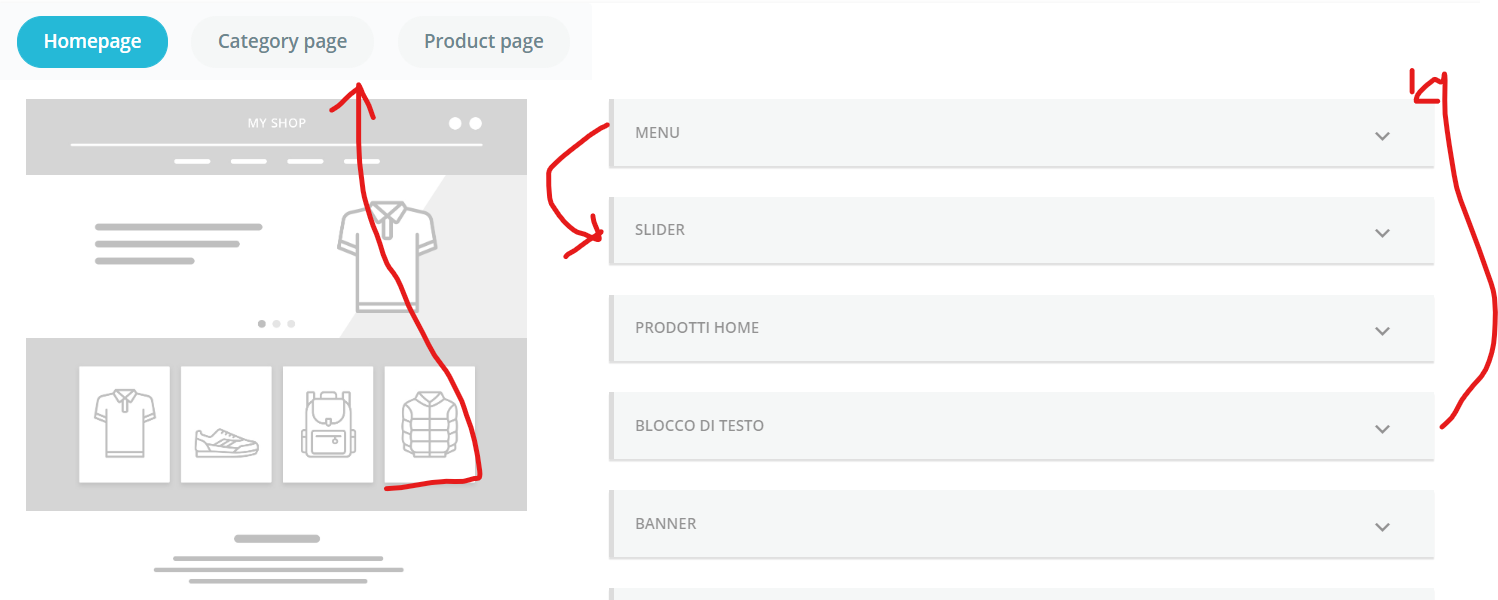Expand the SLIDER section chevron
The width and height of the screenshot is (1498, 600).
point(1382,233)
